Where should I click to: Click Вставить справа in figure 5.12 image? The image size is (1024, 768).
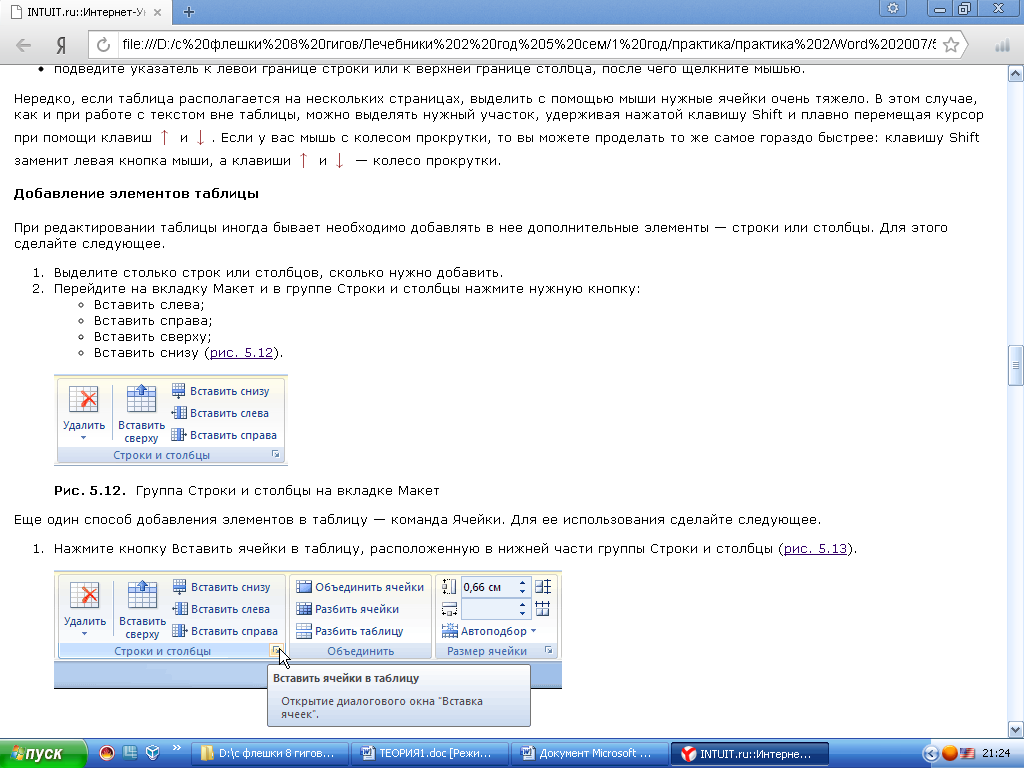[224, 435]
